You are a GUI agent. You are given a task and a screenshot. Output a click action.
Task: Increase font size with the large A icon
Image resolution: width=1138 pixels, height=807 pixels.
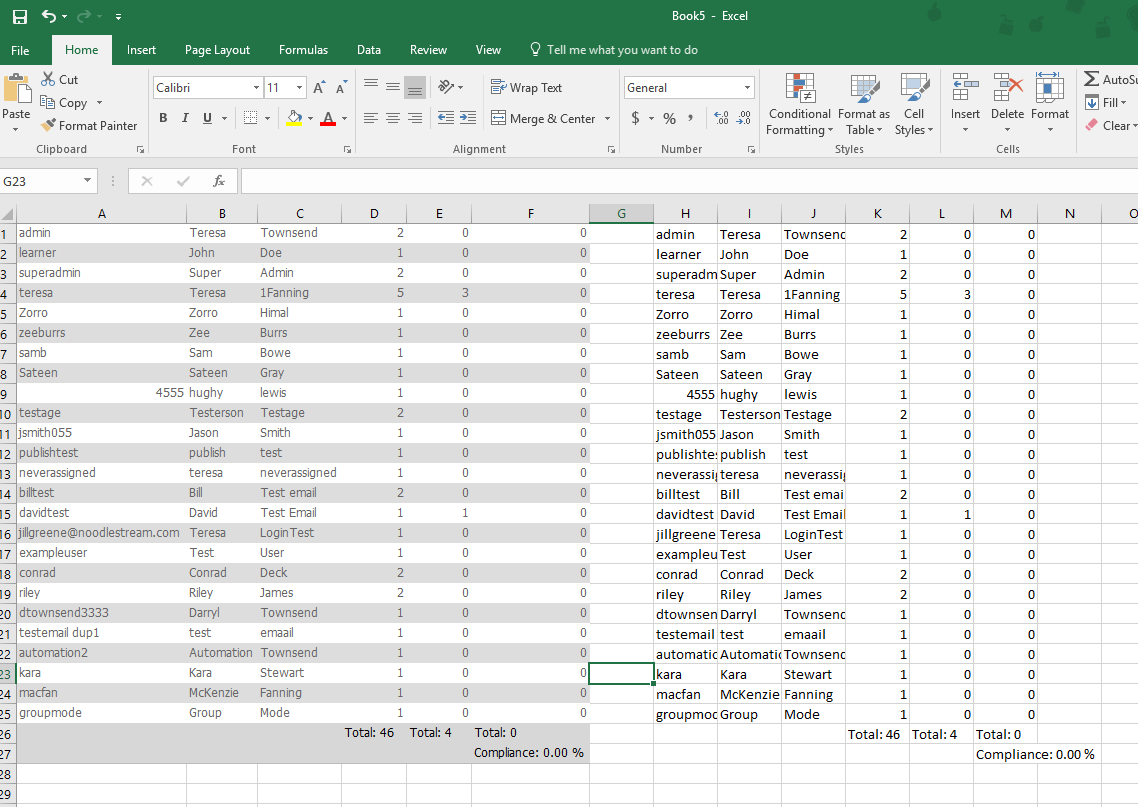[x=319, y=88]
